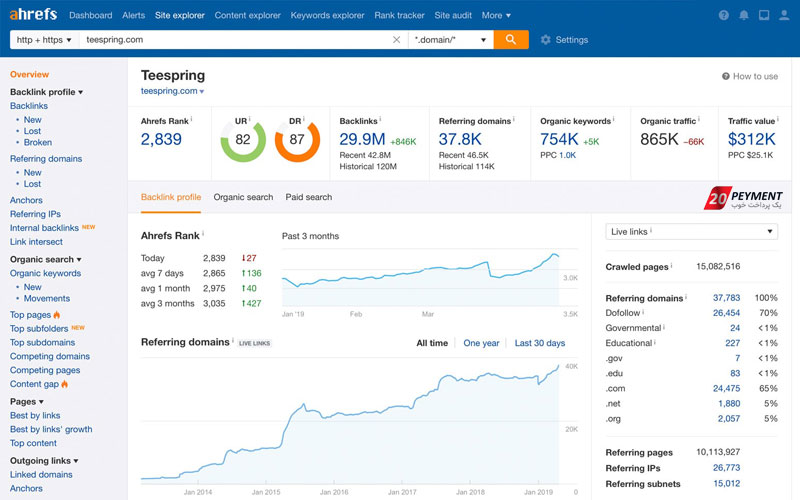Open the Anchors link under Backlink profile
The image size is (800, 500).
pyautogui.click(x=26, y=200)
